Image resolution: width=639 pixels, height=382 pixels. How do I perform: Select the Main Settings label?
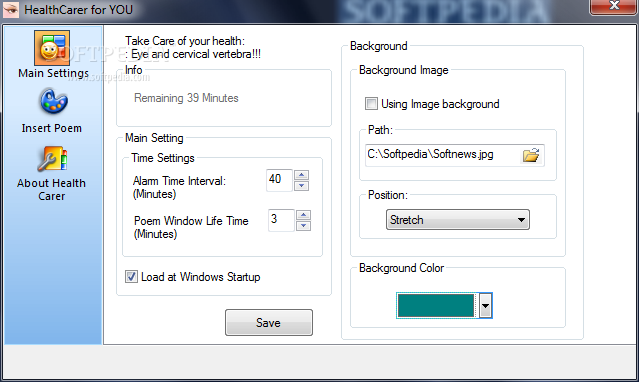point(53,73)
